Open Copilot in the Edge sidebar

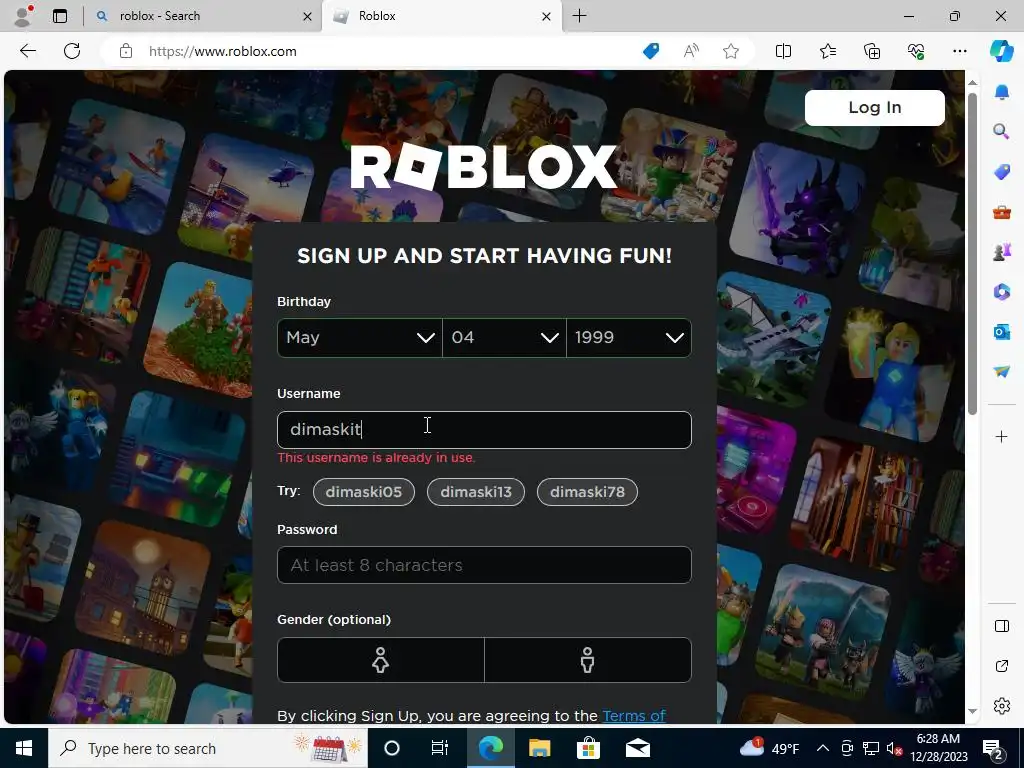tap(1001, 51)
